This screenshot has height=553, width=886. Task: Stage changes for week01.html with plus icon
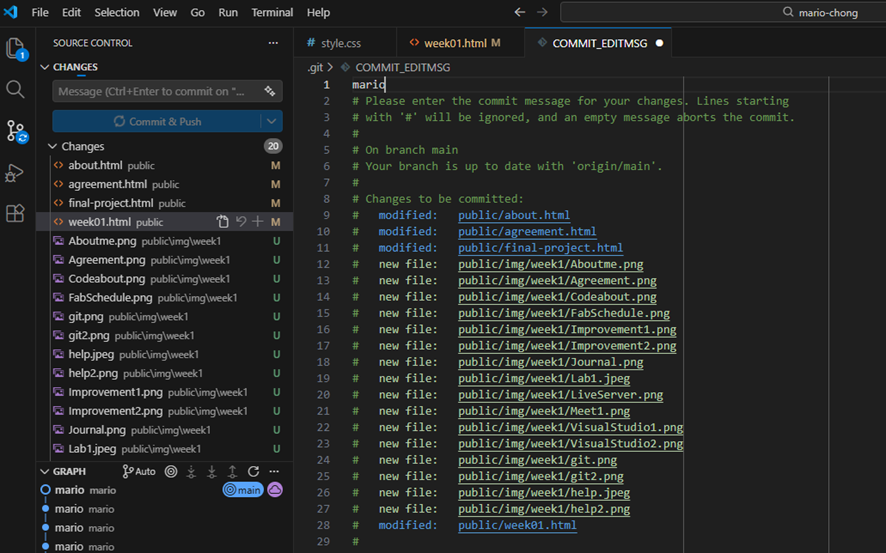(x=258, y=222)
